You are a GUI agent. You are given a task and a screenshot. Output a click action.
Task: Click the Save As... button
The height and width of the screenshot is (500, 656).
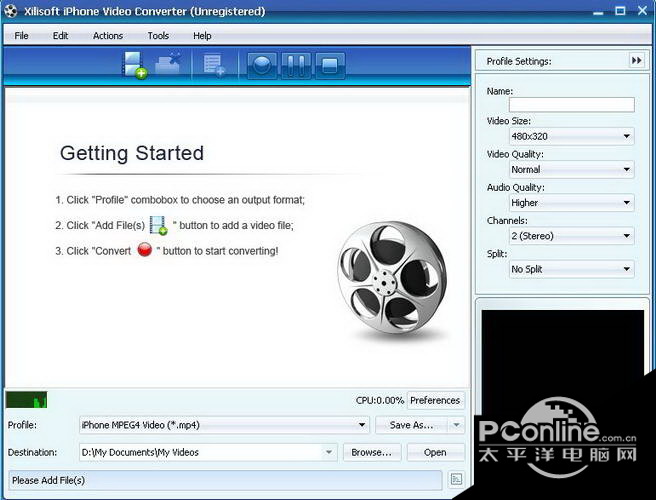tap(412, 425)
